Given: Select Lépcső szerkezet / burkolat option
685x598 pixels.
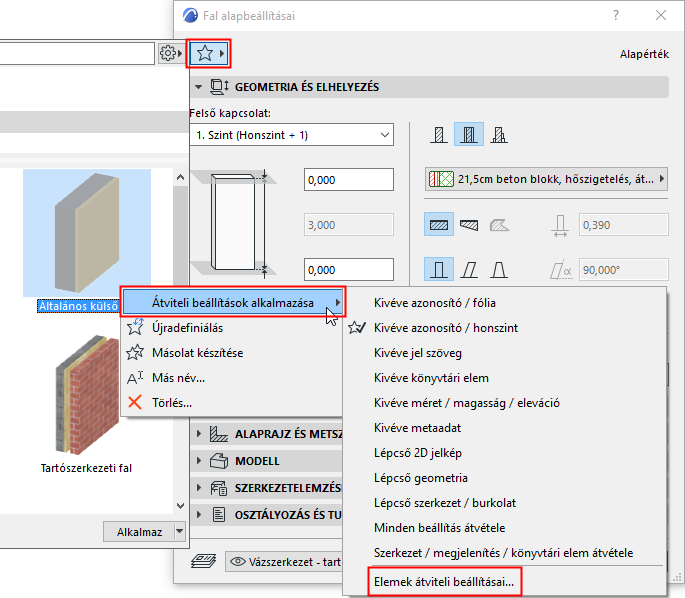Looking at the screenshot, I should coord(505,502).
